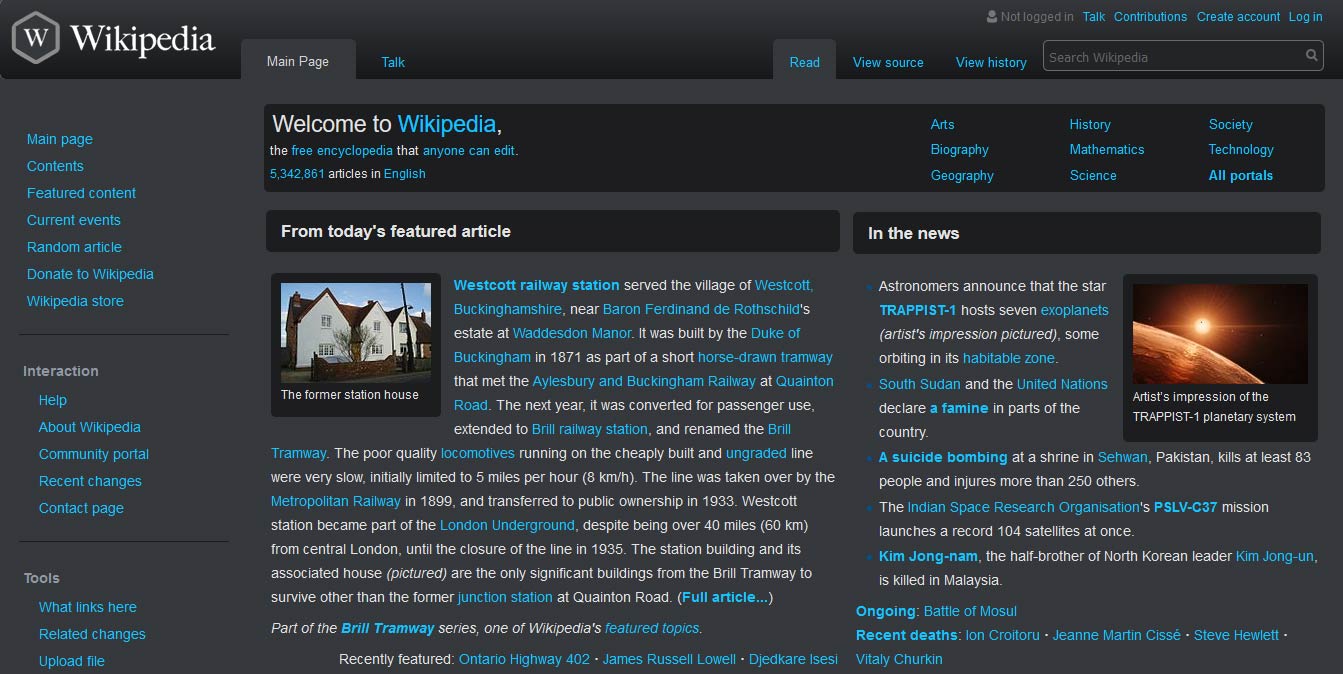
Task: Open the All portals page
Action: pos(1240,175)
